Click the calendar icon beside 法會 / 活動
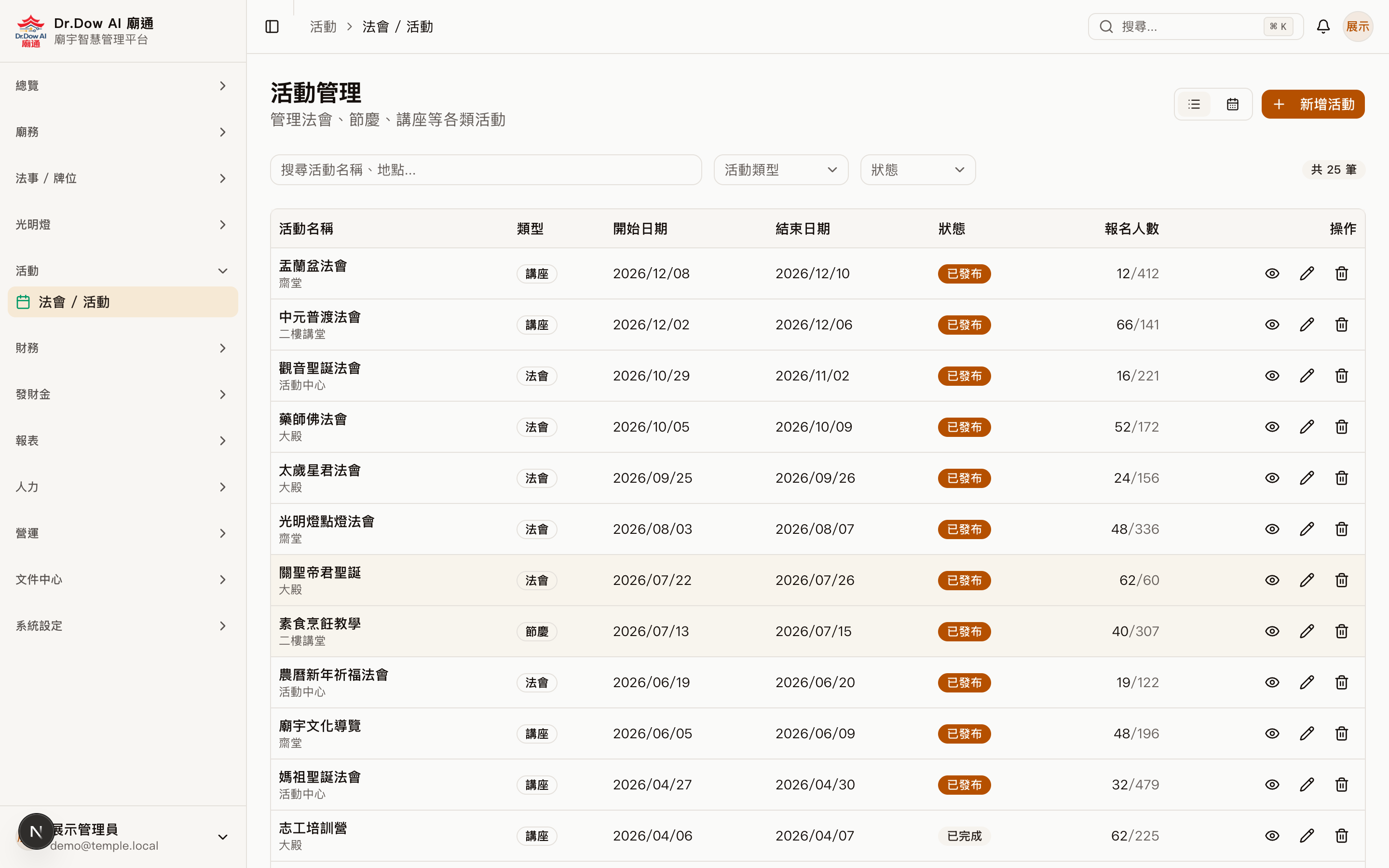1389x868 pixels. tap(23, 301)
